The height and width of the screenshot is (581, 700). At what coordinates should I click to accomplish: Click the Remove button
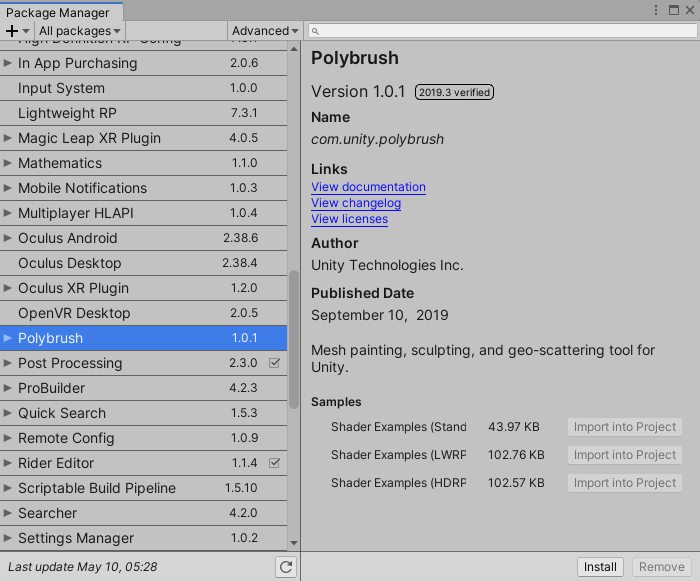(662, 567)
